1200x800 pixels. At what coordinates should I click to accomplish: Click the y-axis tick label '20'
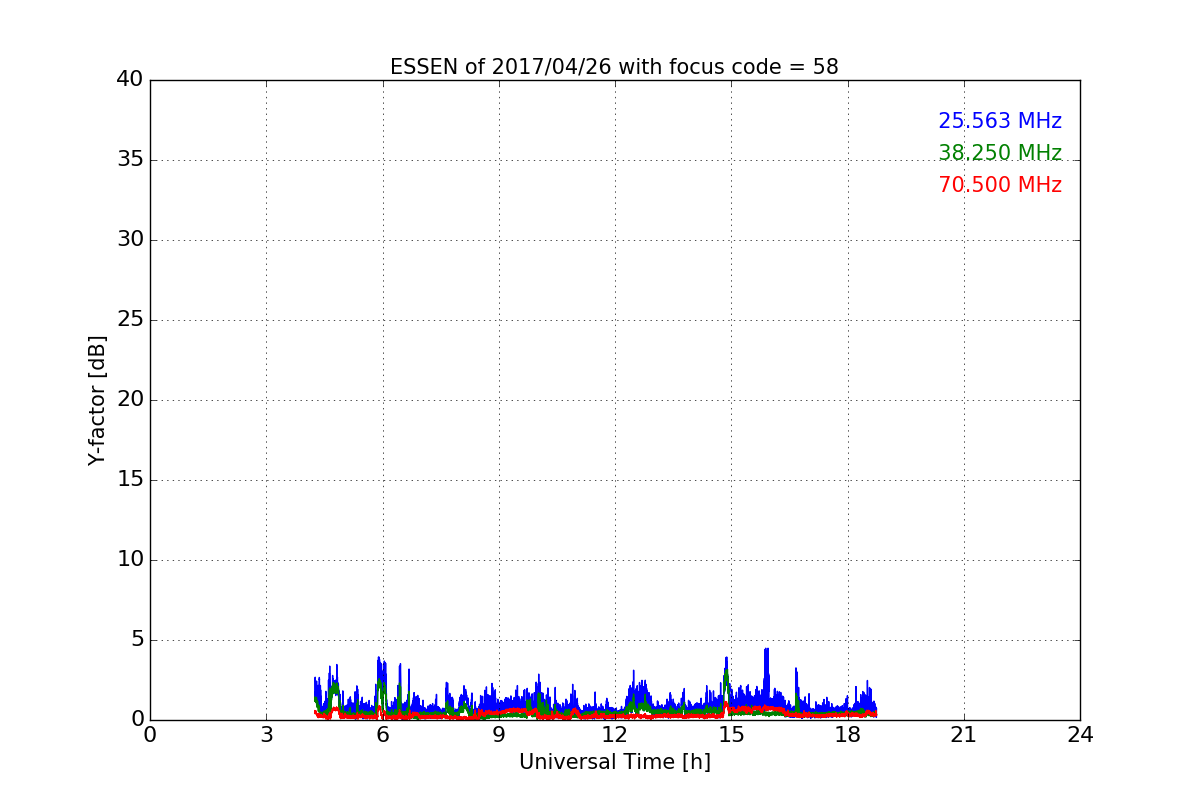click(x=130, y=400)
